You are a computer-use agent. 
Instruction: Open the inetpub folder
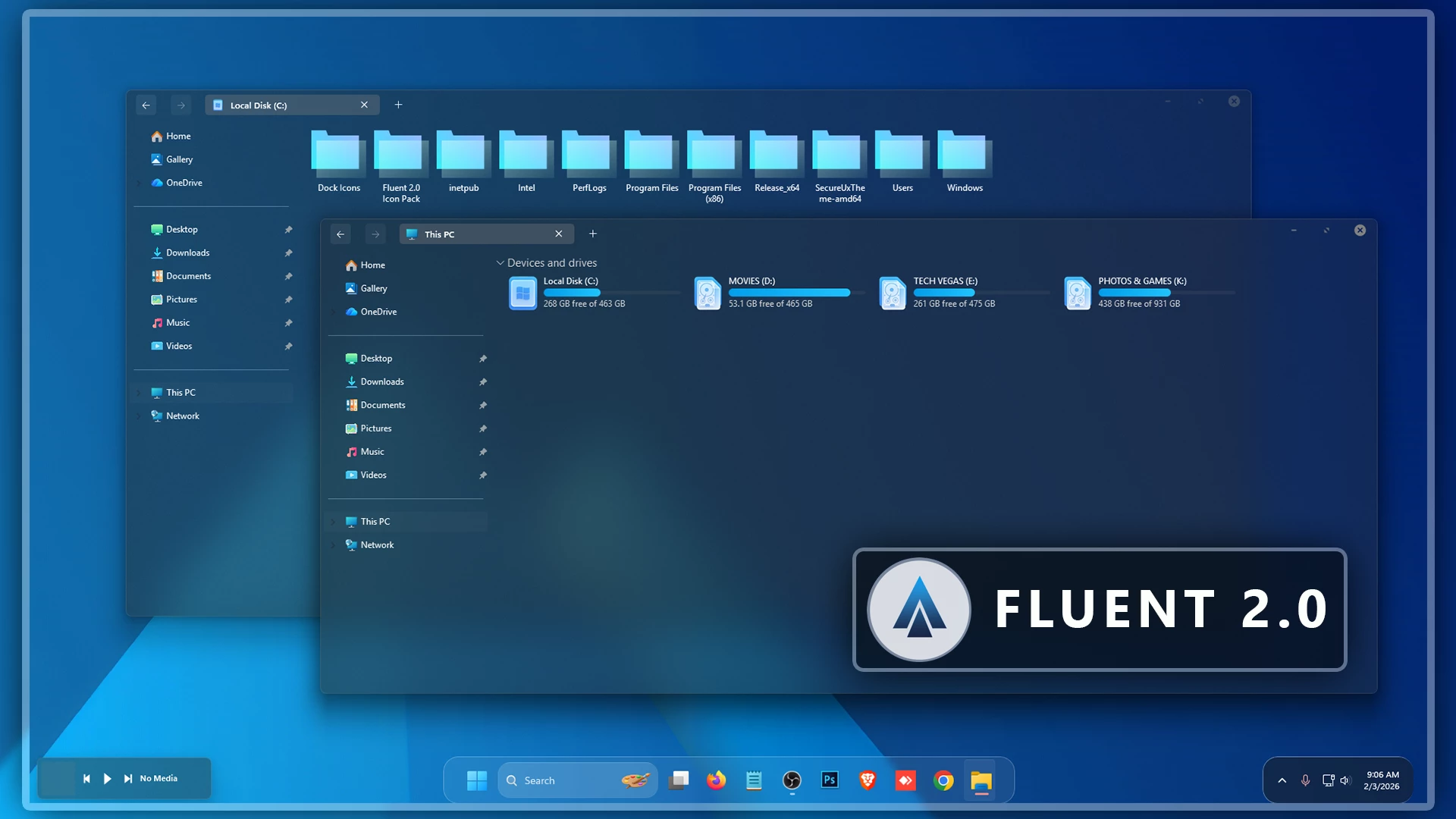(x=463, y=162)
